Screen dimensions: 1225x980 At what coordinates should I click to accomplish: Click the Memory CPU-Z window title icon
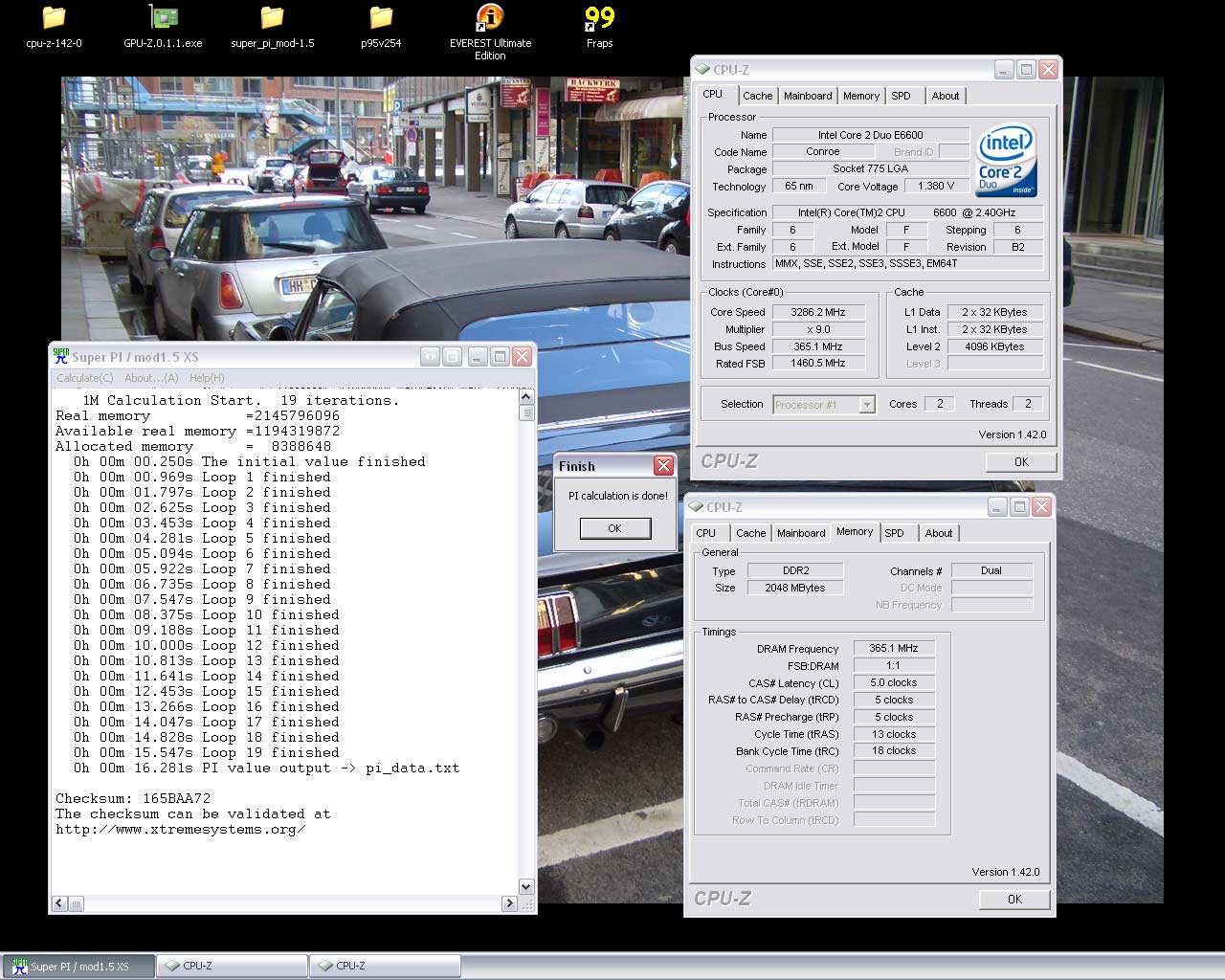pyautogui.click(x=696, y=506)
